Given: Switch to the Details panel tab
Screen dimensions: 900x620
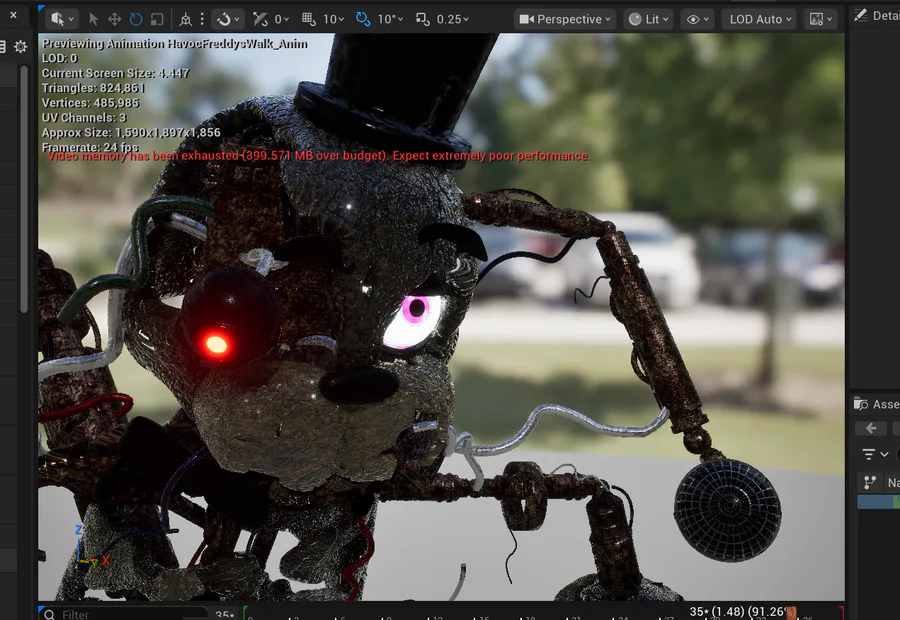Looking at the screenshot, I should pos(875,16).
